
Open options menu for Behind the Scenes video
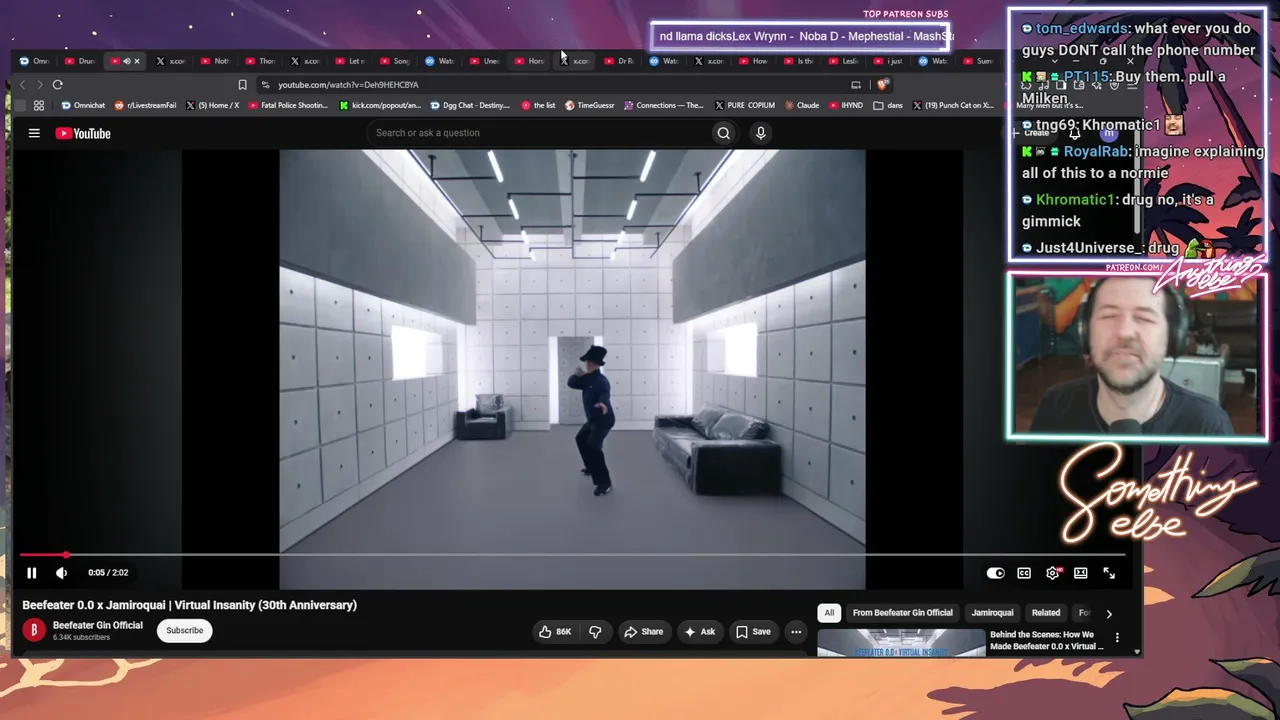(1117, 637)
